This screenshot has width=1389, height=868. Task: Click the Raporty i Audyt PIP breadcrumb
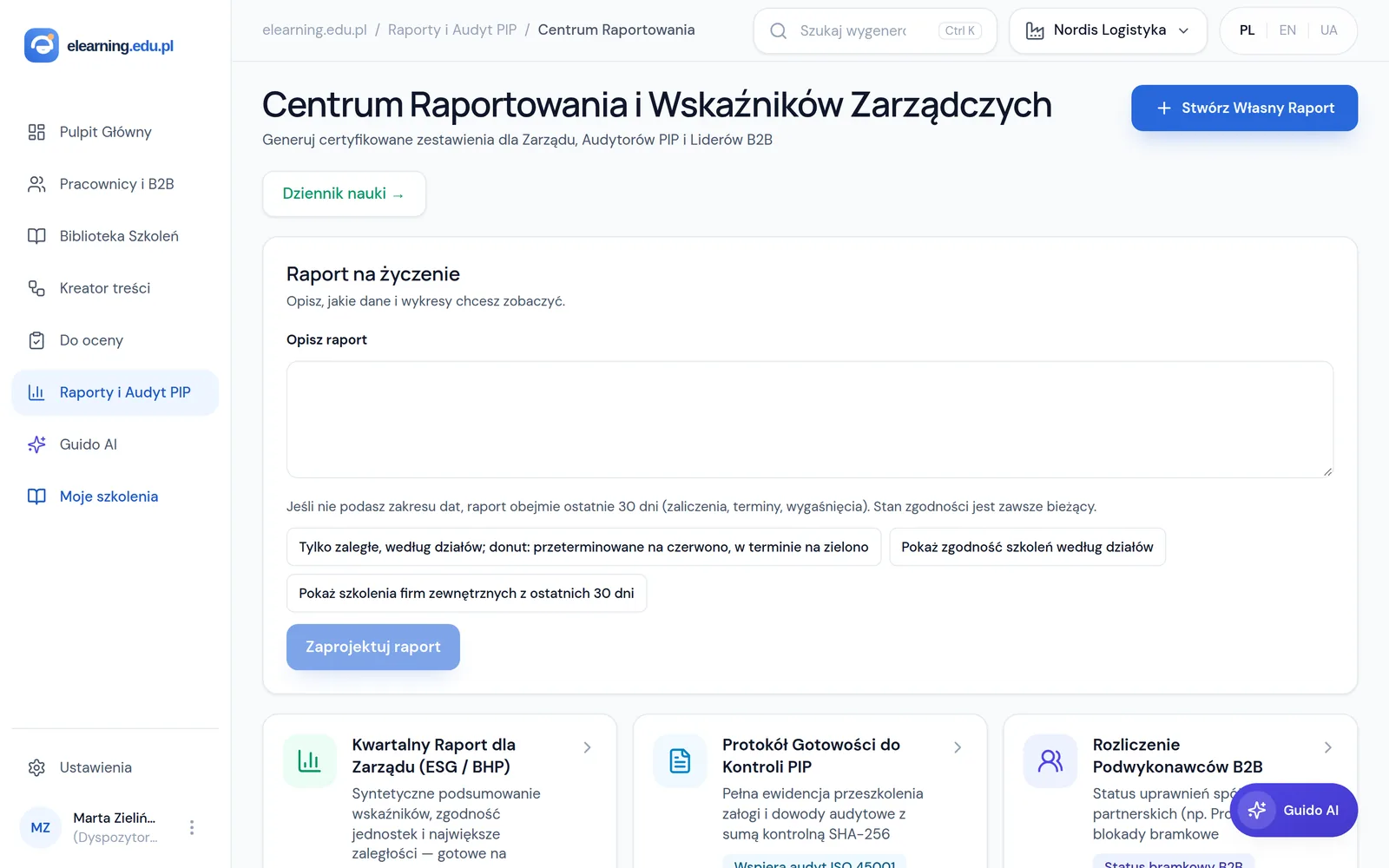tap(452, 30)
